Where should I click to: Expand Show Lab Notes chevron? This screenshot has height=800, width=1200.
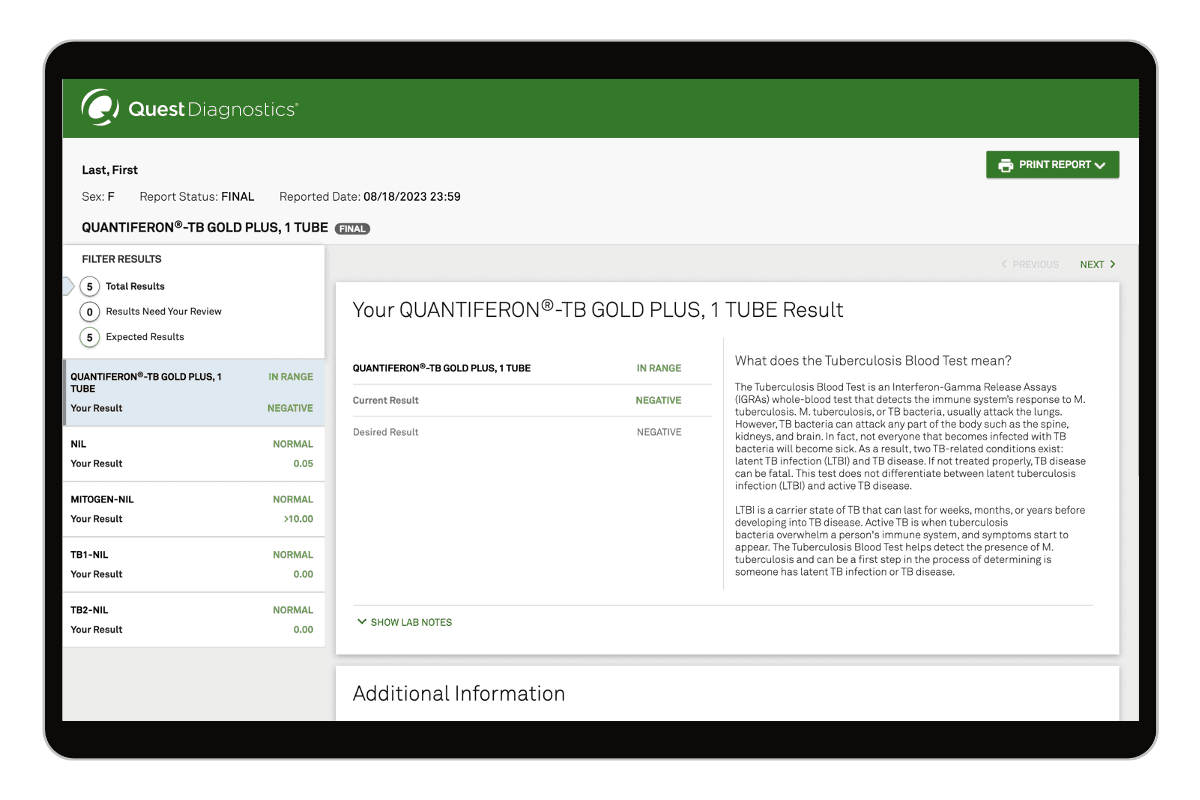click(x=362, y=622)
